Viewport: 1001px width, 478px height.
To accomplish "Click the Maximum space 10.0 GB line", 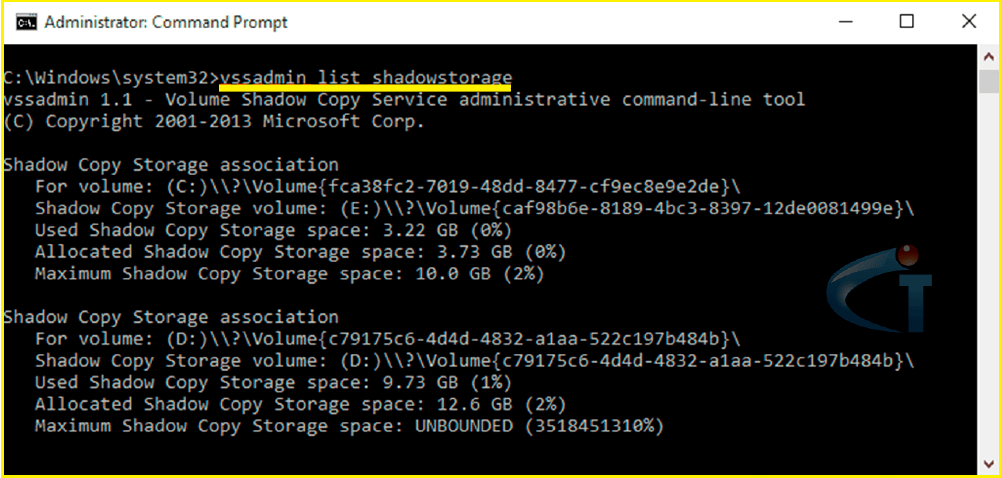I will pyautogui.click(x=290, y=274).
